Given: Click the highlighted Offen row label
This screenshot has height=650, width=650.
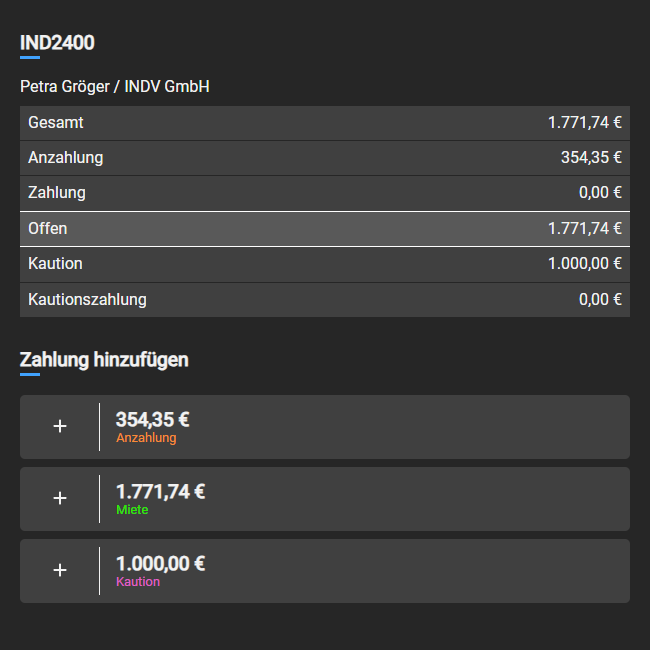Looking at the screenshot, I should tap(48, 228).
